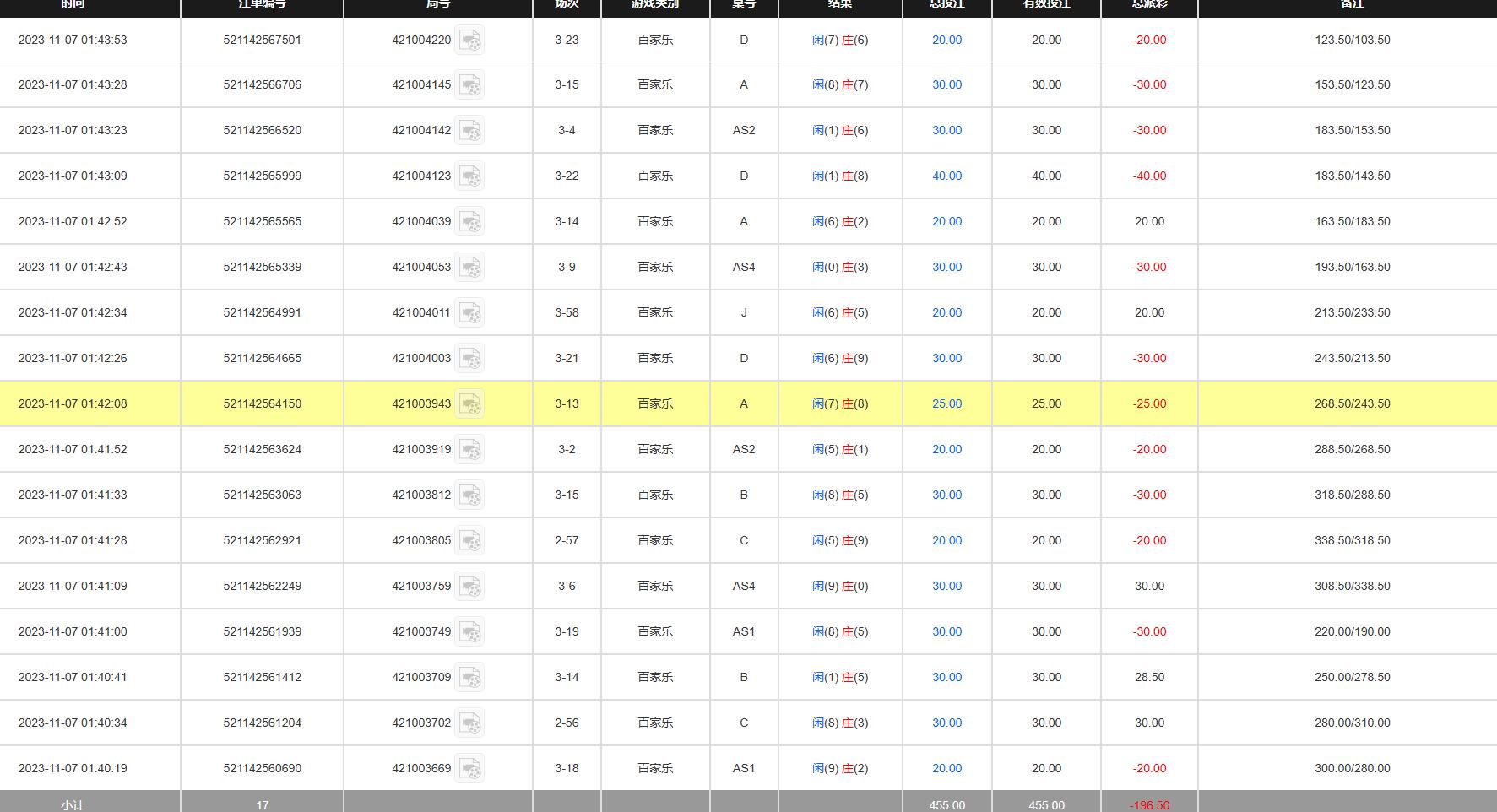
Task: Open video replay icon for round 421003749
Action: pyautogui.click(x=469, y=632)
